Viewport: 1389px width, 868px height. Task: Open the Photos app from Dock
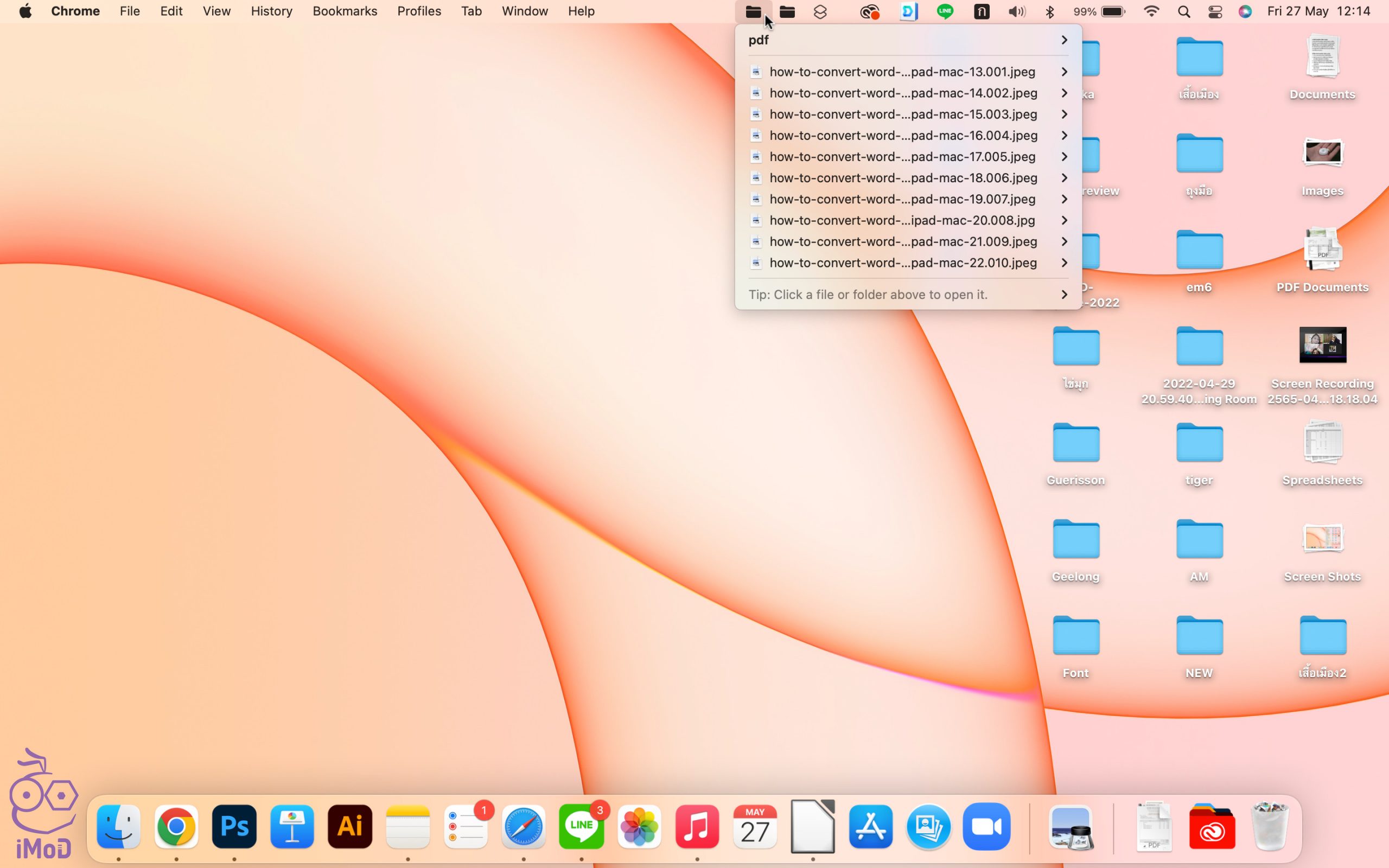click(639, 827)
